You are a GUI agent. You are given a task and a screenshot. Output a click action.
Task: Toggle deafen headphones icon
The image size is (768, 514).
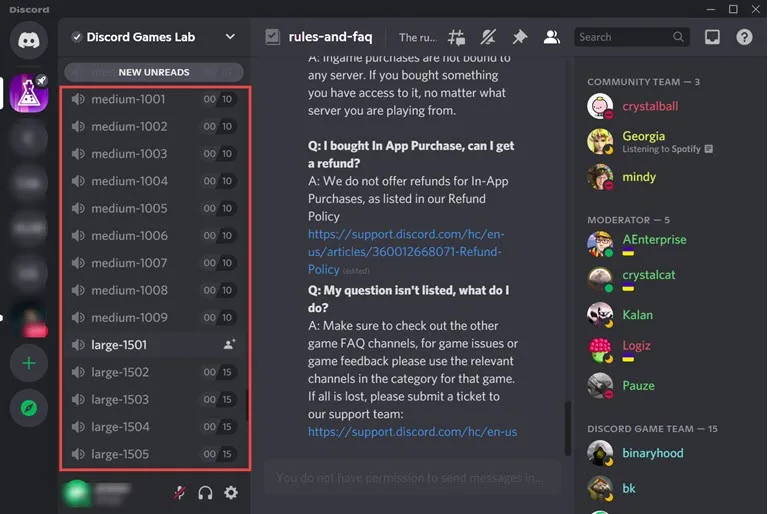coord(205,492)
